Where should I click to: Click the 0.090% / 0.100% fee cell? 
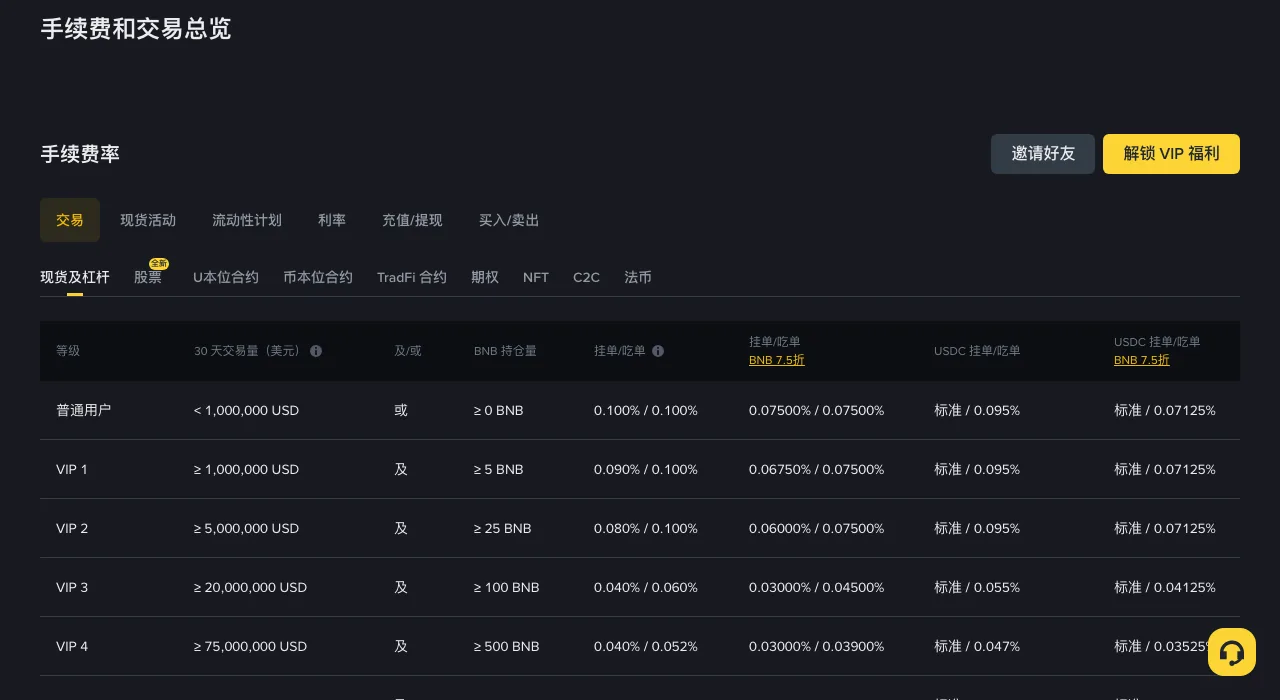pos(646,469)
